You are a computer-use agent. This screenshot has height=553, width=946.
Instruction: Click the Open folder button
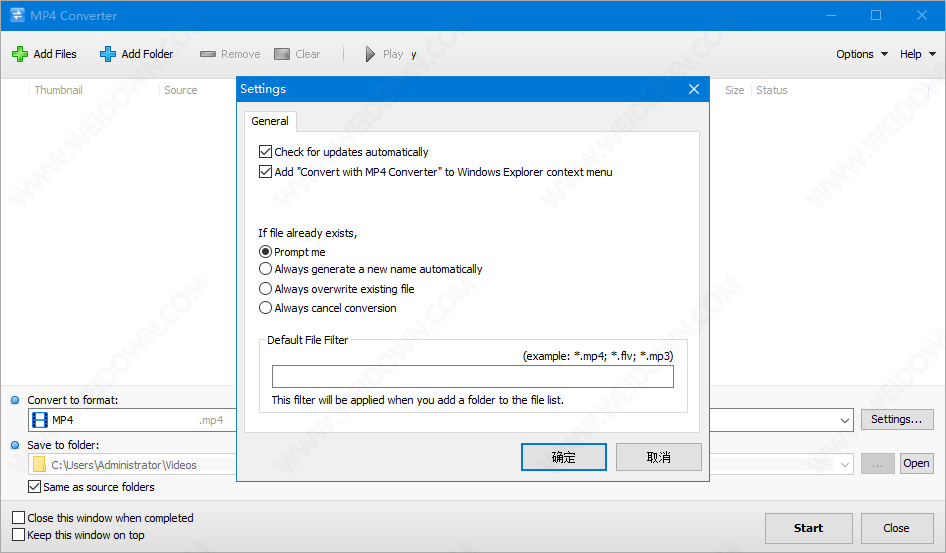[x=916, y=463]
